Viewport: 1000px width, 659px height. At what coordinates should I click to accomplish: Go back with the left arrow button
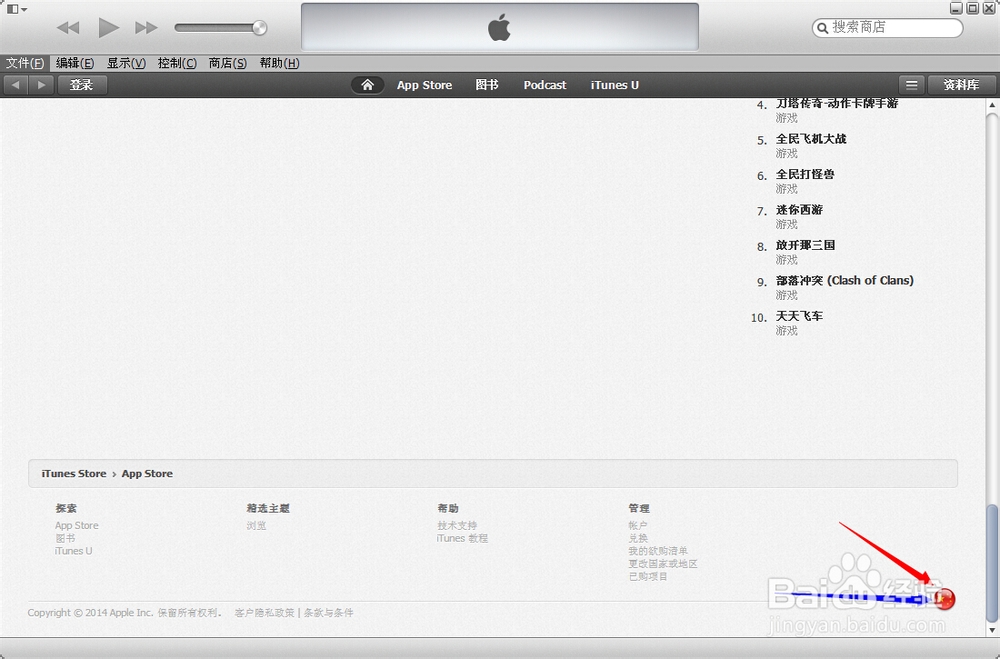[x=15, y=85]
